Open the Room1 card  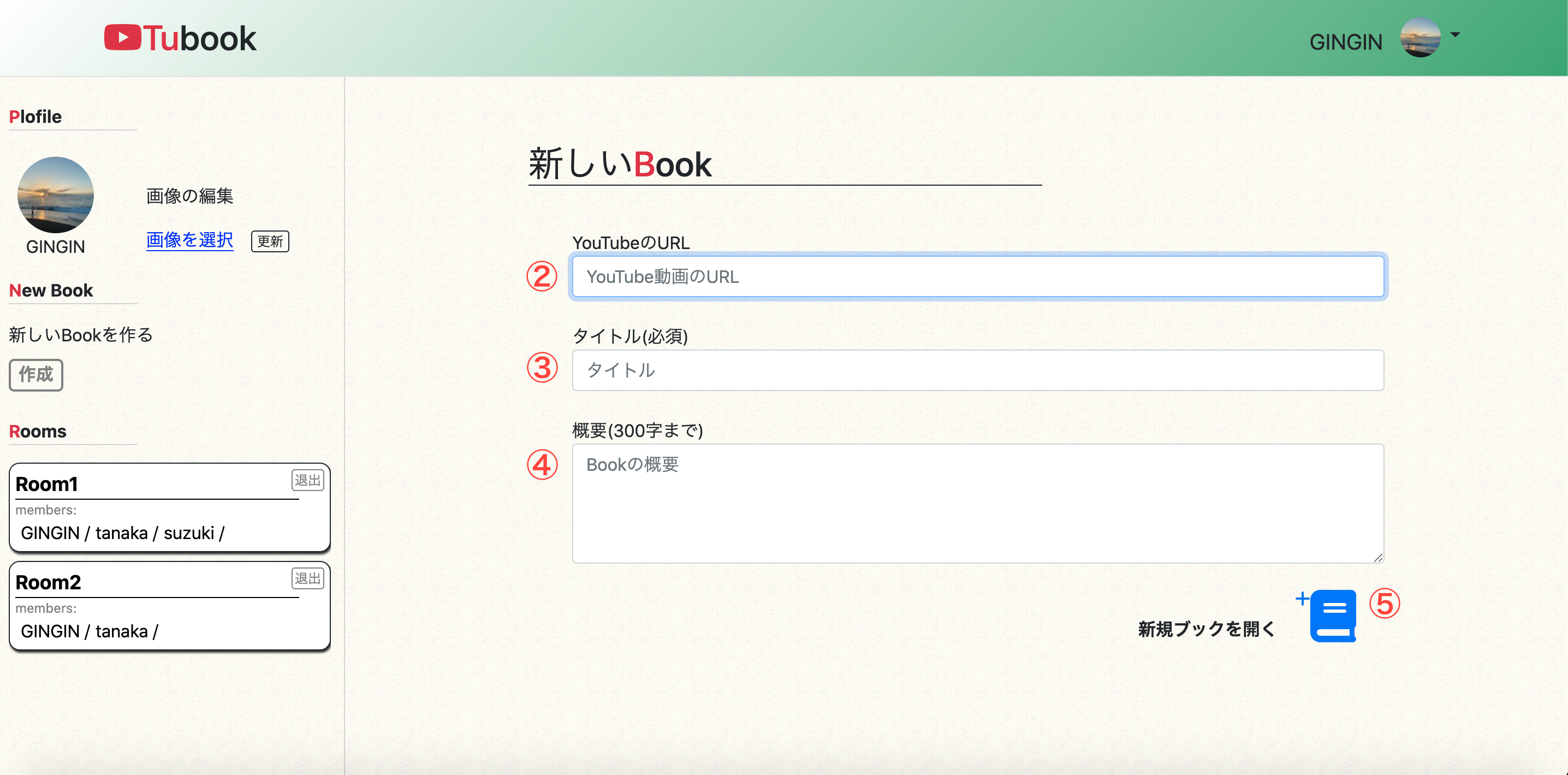[x=170, y=507]
